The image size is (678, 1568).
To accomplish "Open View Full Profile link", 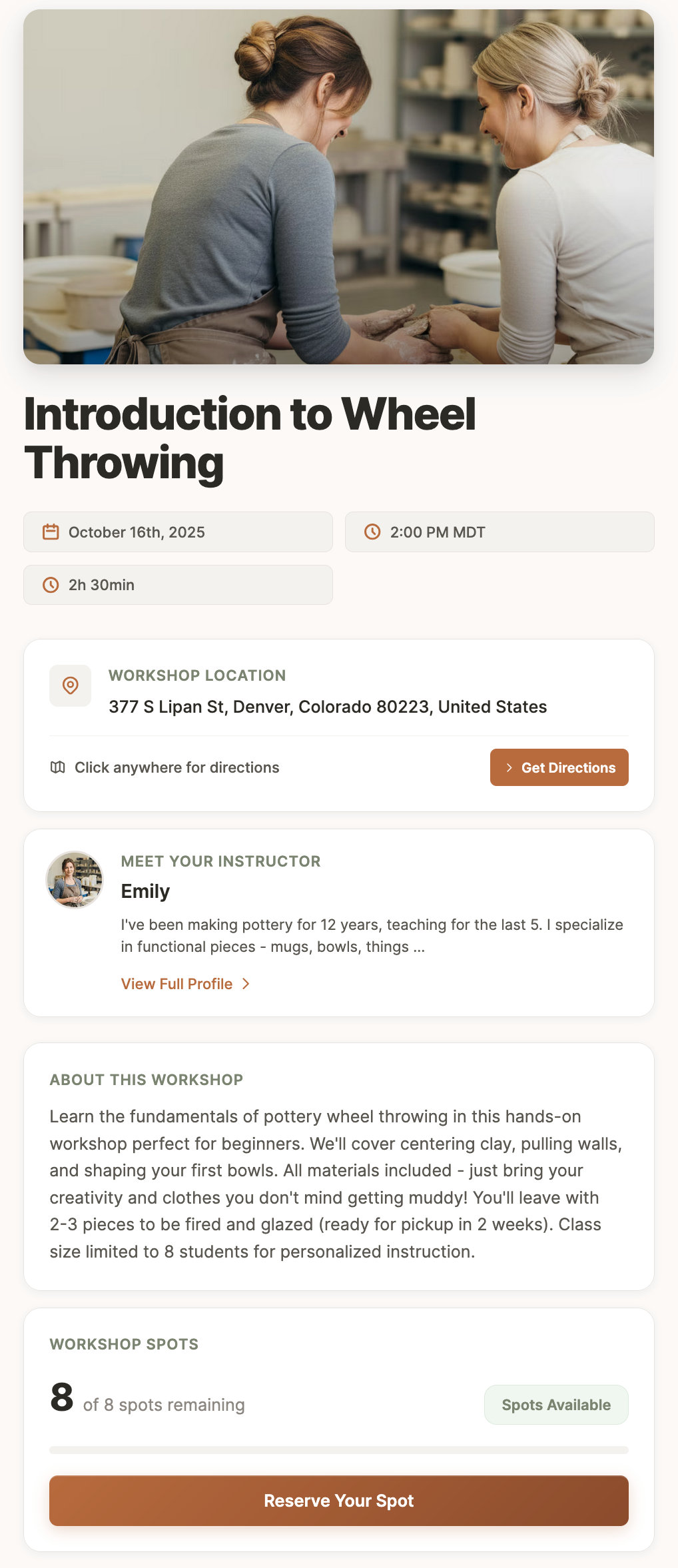I will [176, 983].
